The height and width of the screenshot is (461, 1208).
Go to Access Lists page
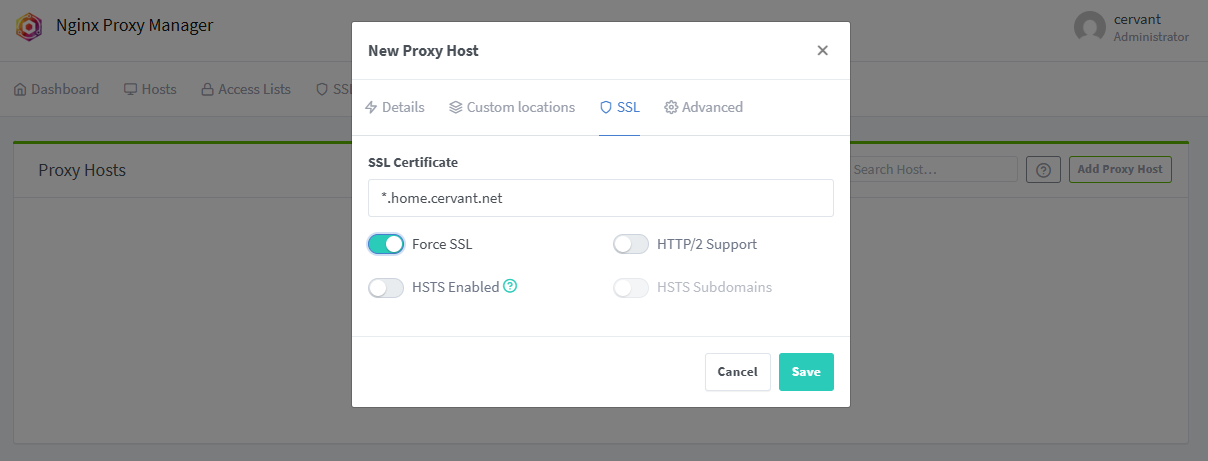click(x=246, y=89)
